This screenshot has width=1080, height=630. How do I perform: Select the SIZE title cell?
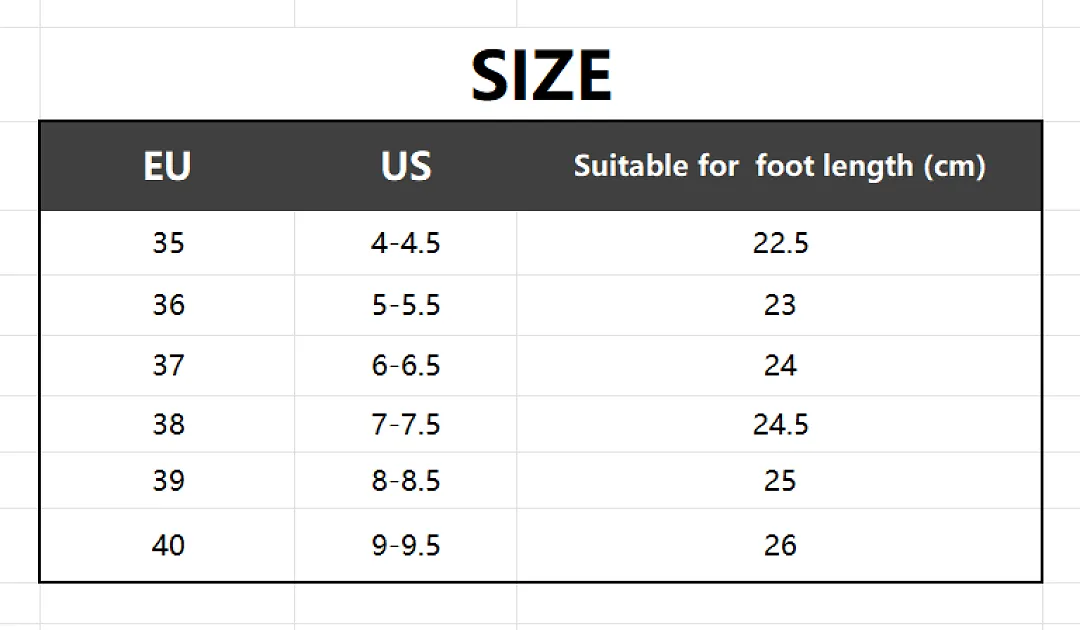[x=541, y=74]
